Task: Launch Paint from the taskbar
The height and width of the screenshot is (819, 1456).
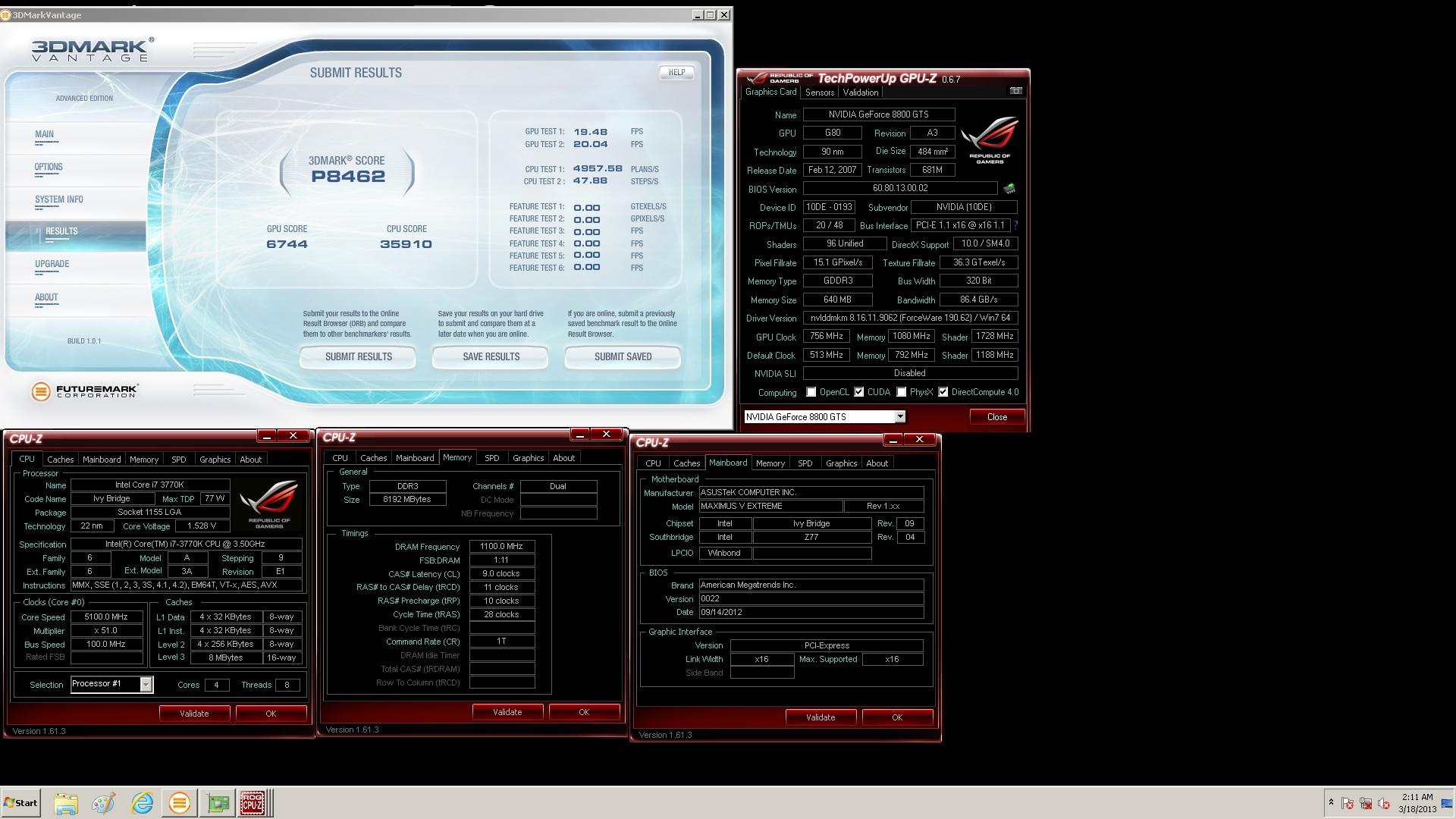Action: point(103,803)
